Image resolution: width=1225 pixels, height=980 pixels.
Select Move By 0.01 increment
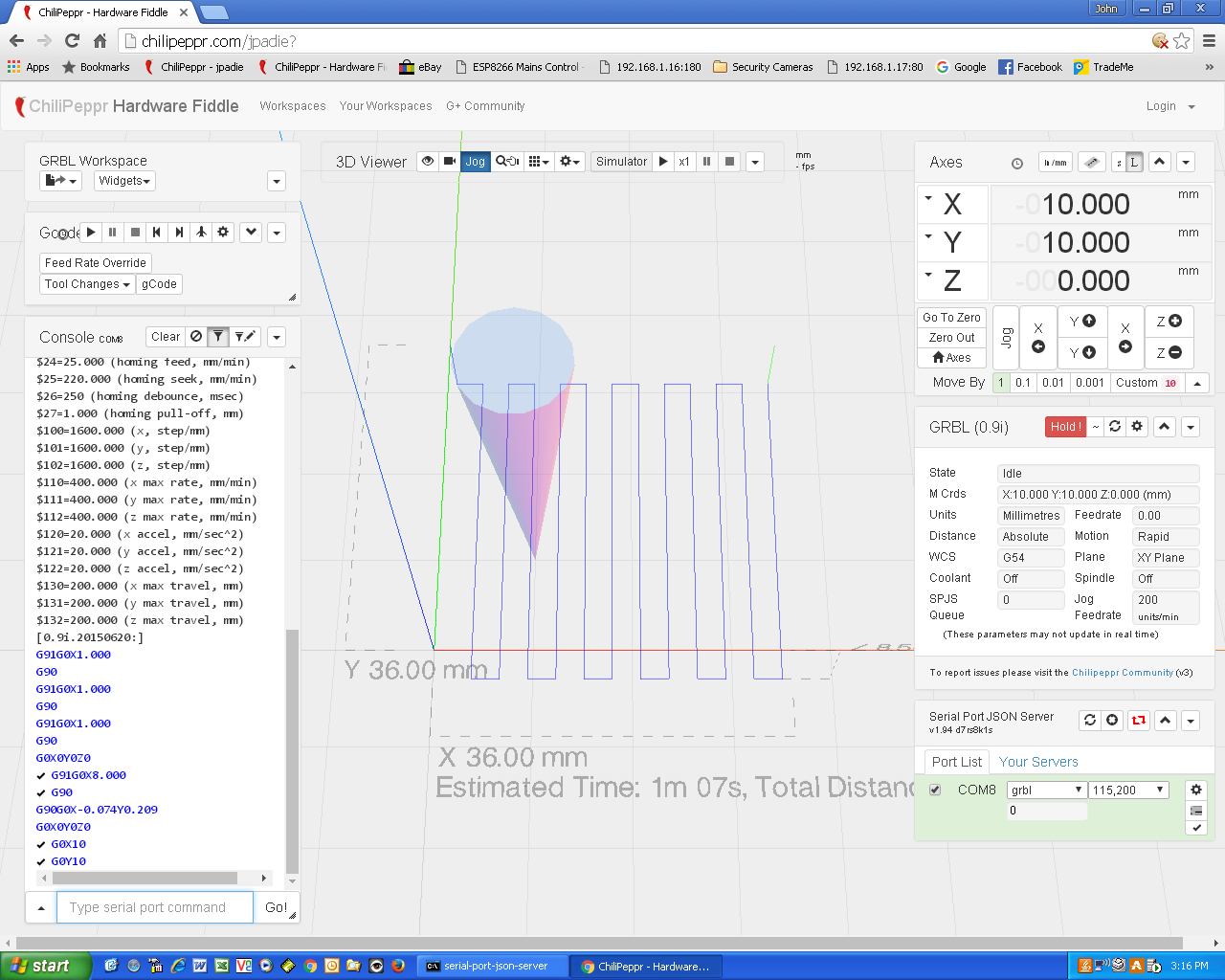point(1053,382)
